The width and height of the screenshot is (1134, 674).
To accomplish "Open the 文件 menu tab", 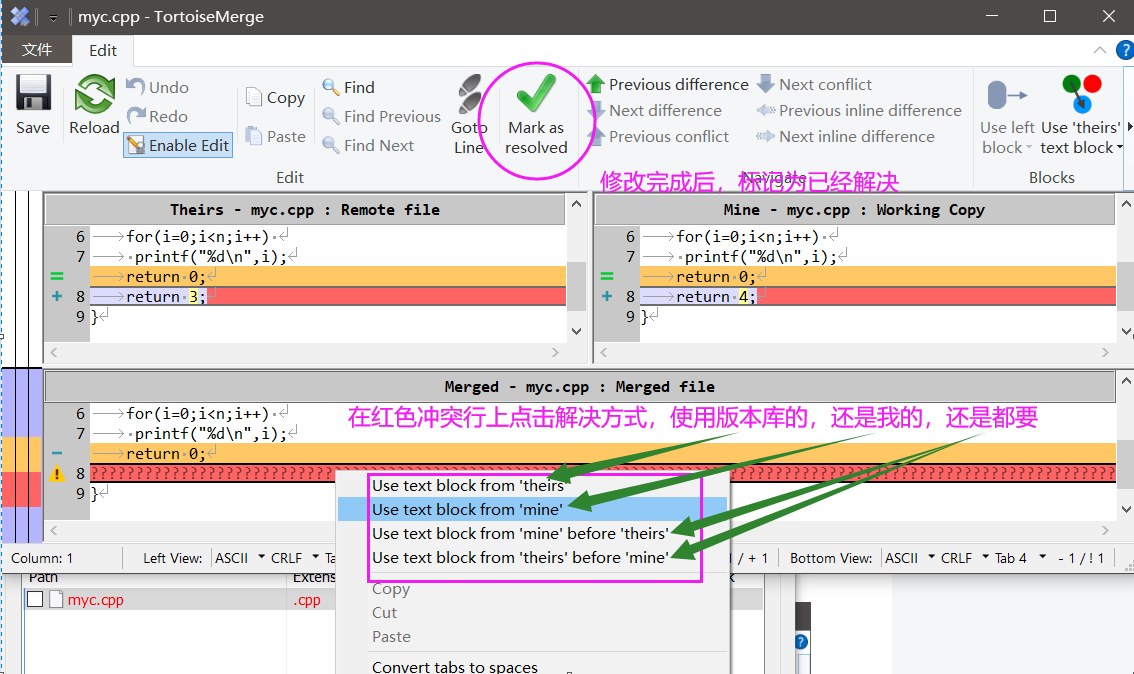I will pyautogui.click(x=37, y=50).
